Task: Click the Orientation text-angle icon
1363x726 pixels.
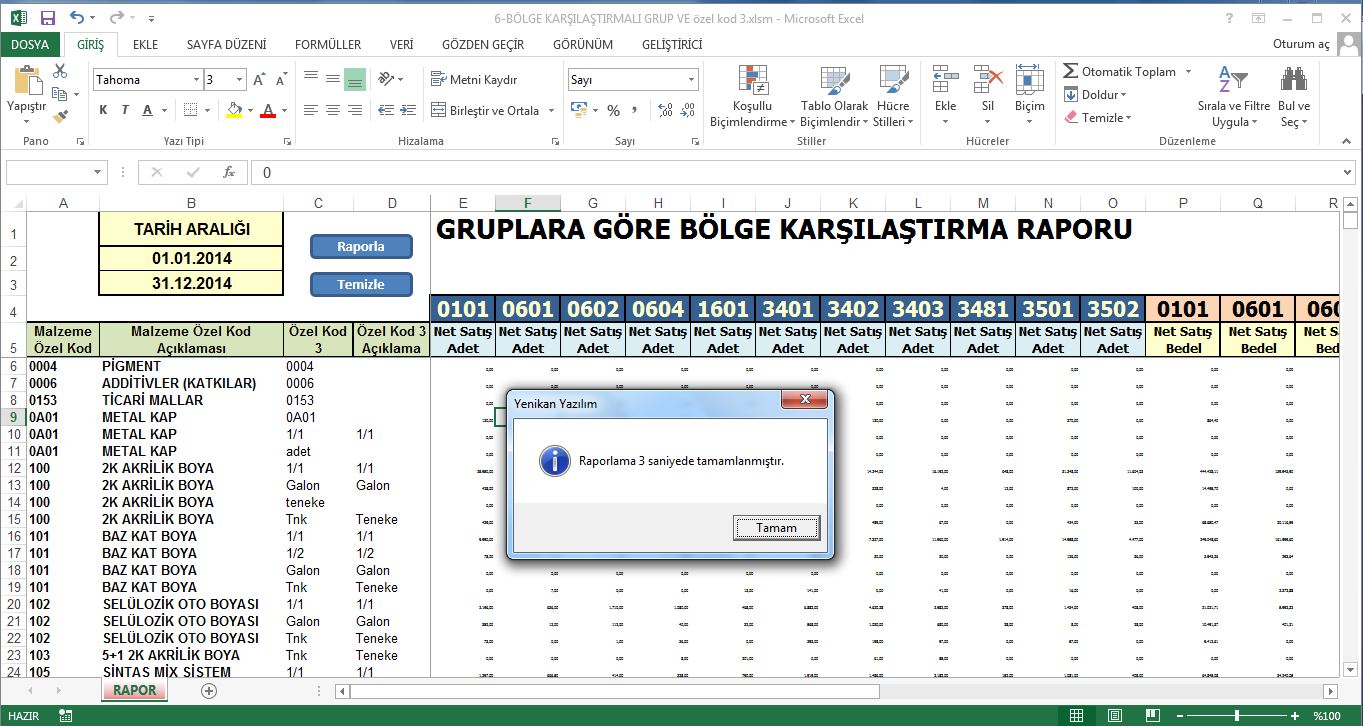Action: coord(388,79)
